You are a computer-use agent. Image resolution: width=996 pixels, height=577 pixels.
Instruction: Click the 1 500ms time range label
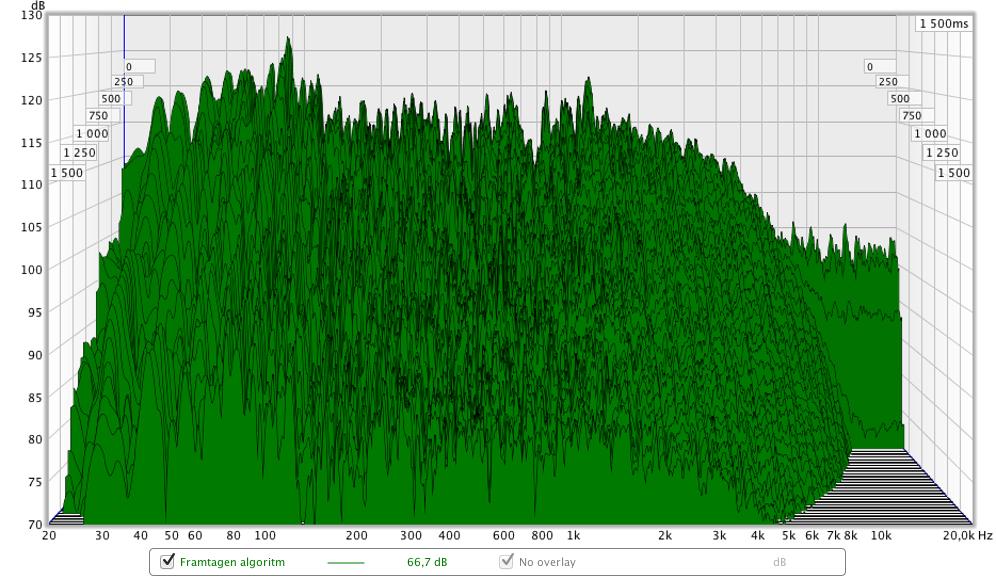pos(944,24)
